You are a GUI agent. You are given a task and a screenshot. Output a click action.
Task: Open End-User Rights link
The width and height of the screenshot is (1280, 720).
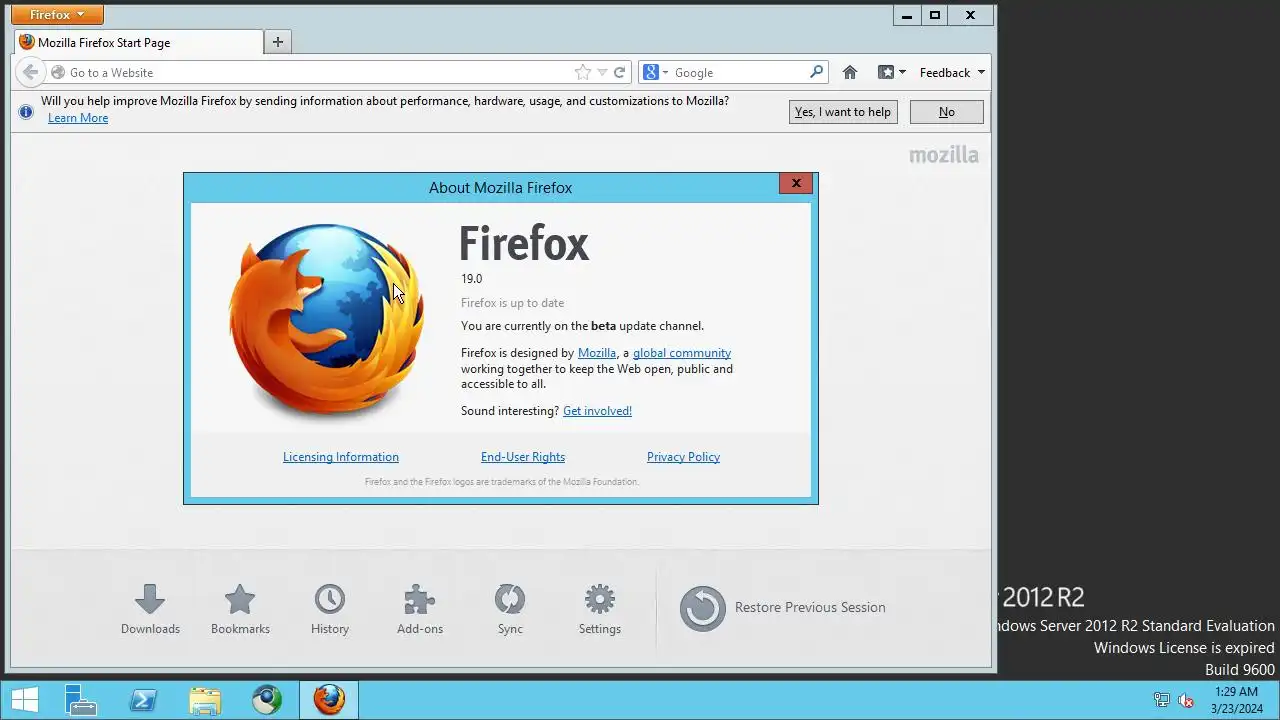(523, 457)
